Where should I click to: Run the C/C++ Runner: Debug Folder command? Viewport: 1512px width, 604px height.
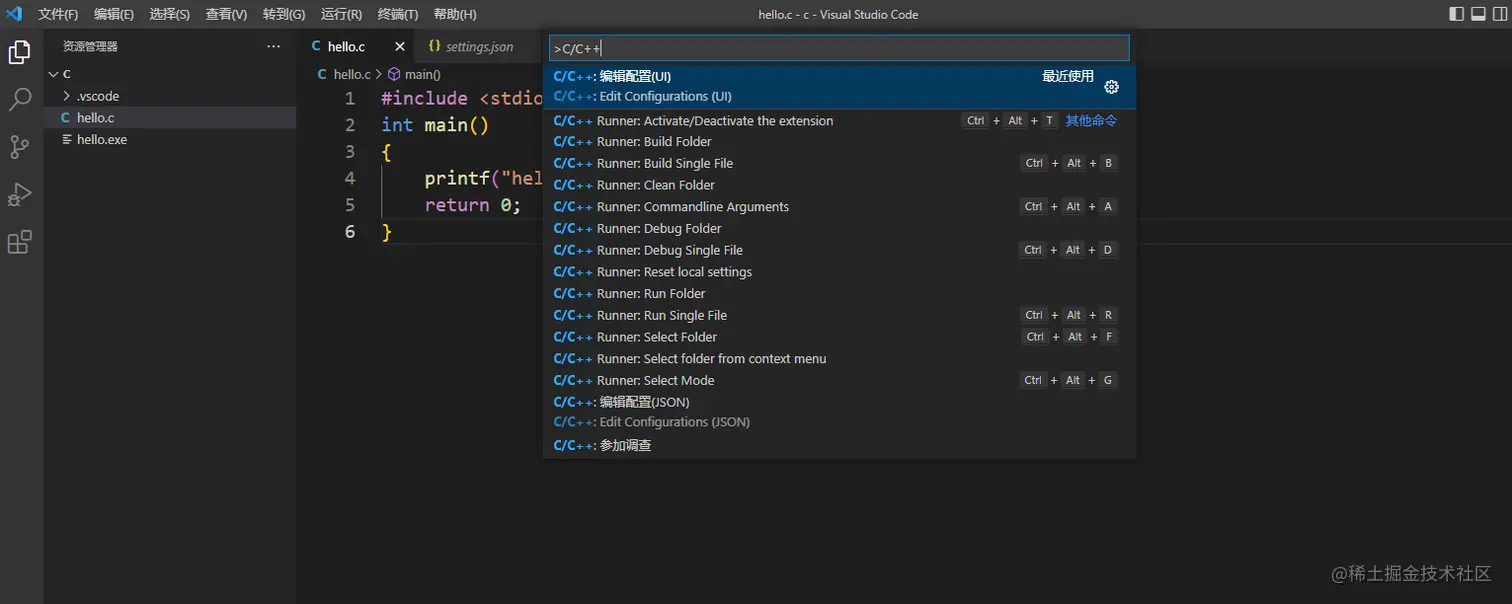pyautogui.click(x=658, y=228)
